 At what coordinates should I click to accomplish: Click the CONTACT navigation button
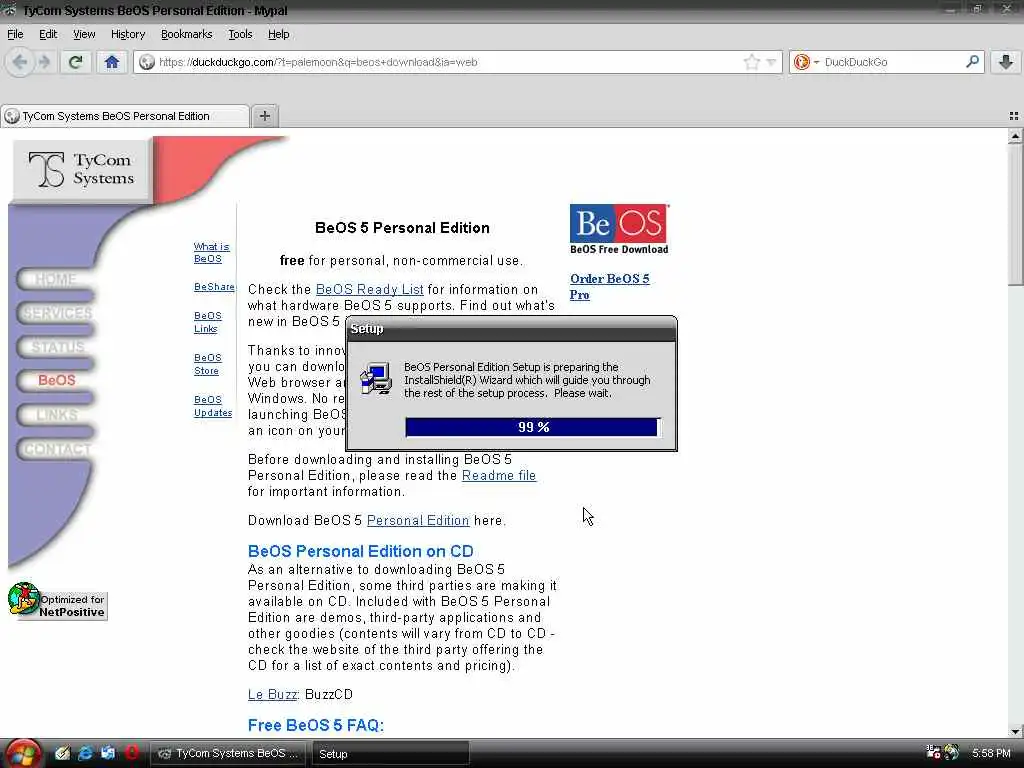point(56,449)
